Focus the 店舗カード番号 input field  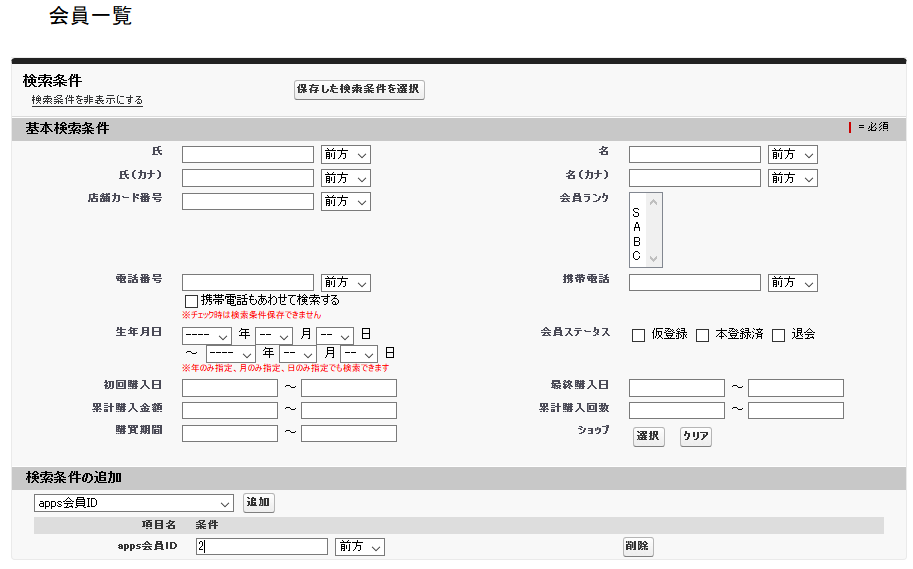pyautogui.click(x=247, y=202)
